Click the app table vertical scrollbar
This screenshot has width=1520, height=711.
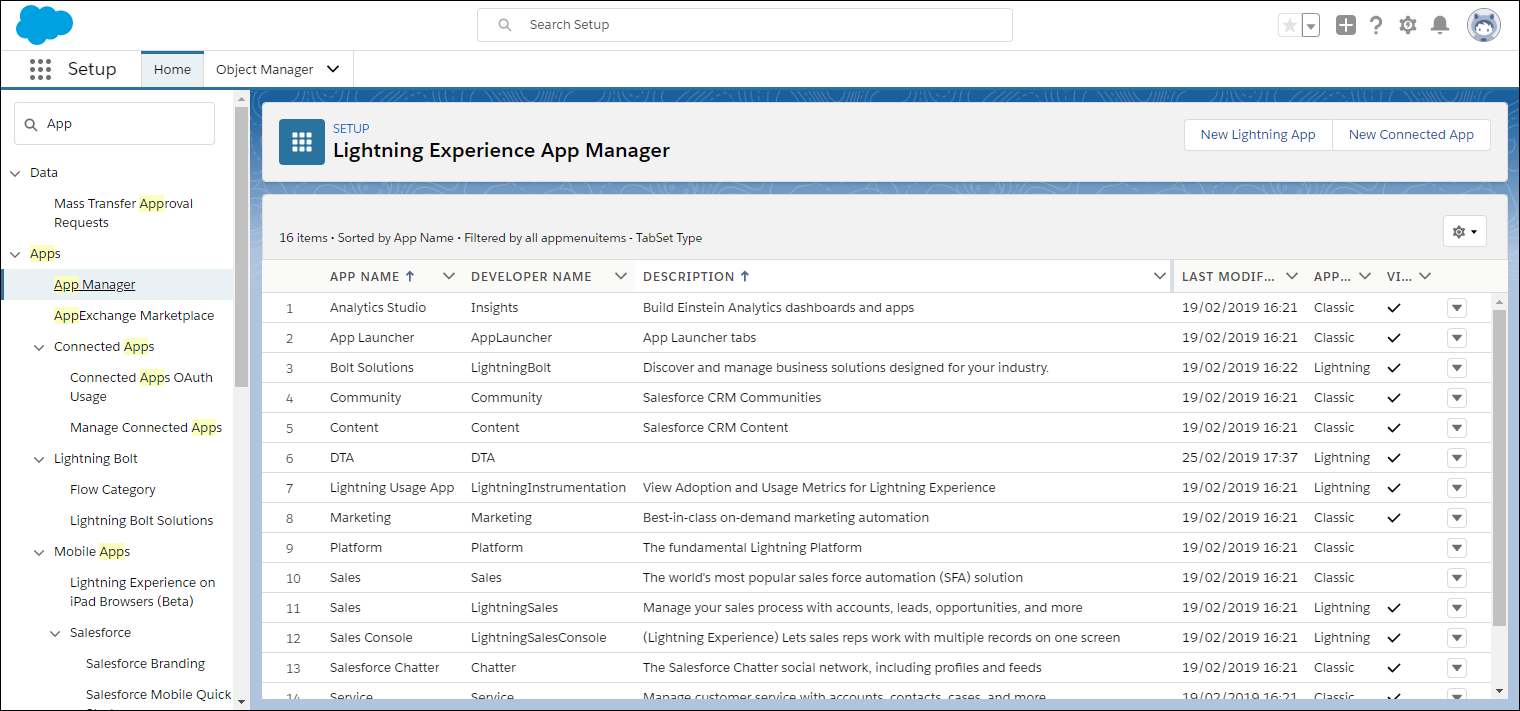[x=1499, y=467]
